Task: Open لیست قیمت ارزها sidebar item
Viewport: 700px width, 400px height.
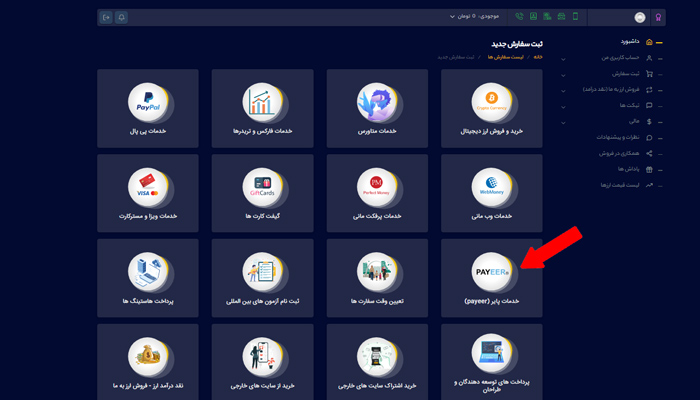Action: pyautogui.click(x=620, y=185)
